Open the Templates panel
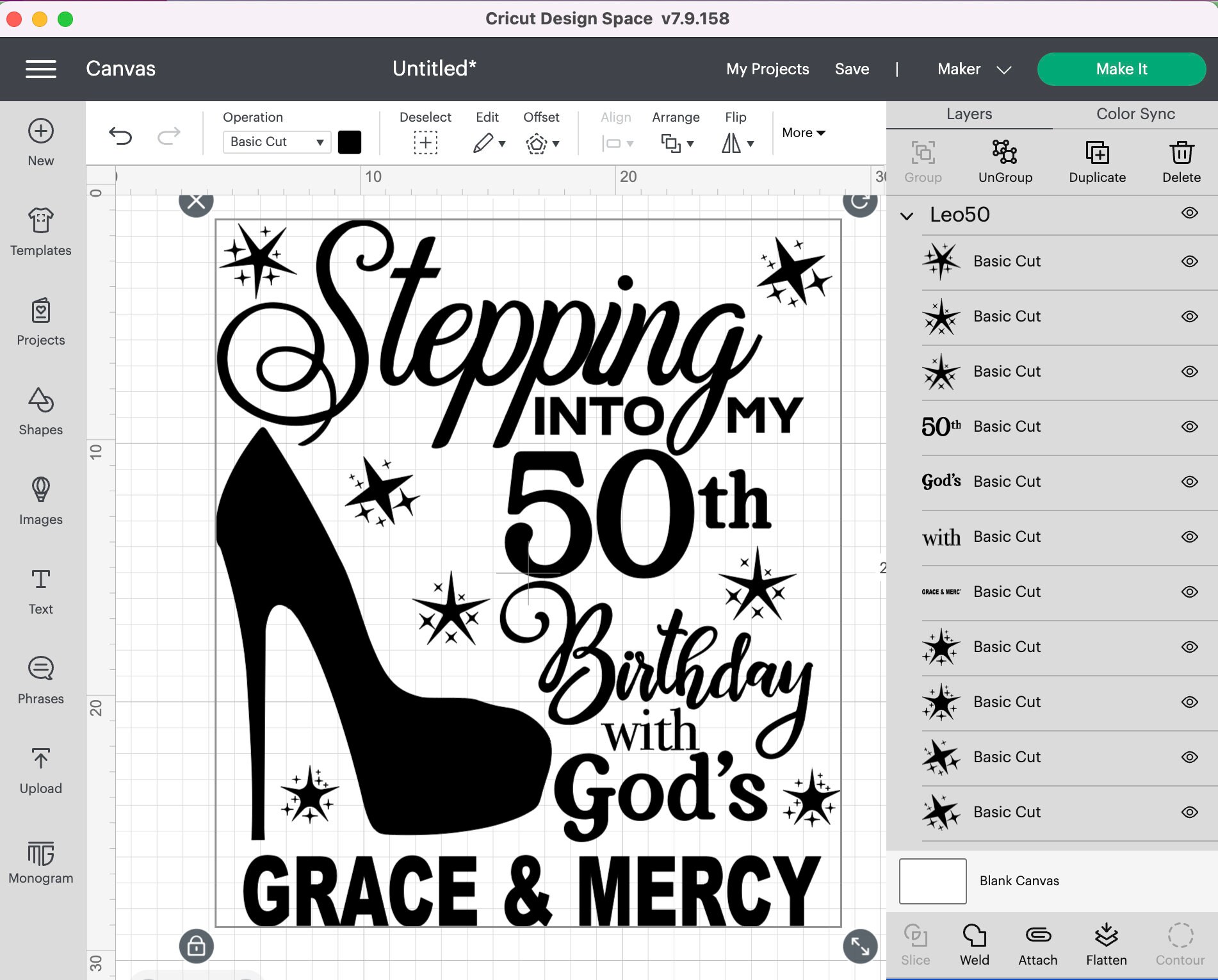The height and width of the screenshot is (980, 1218). 40,233
